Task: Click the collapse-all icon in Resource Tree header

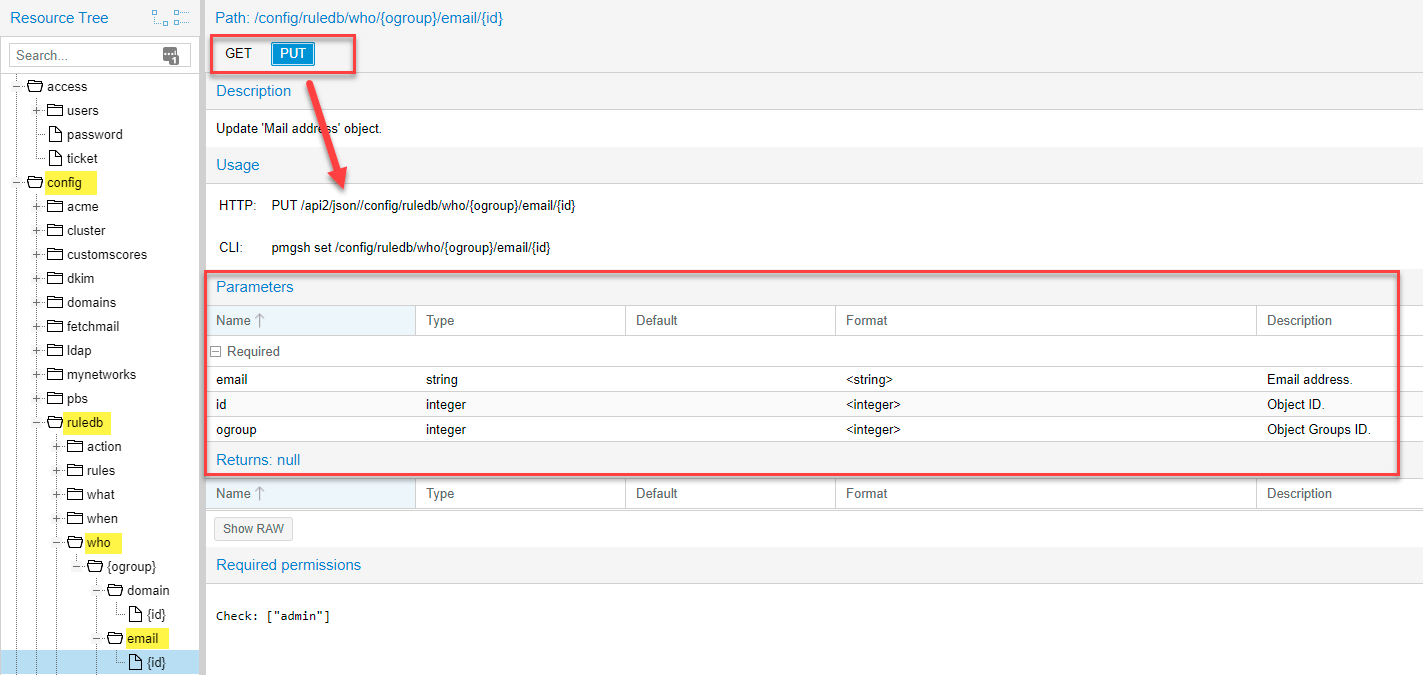Action: pyautogui.click(x=181, y=18)
